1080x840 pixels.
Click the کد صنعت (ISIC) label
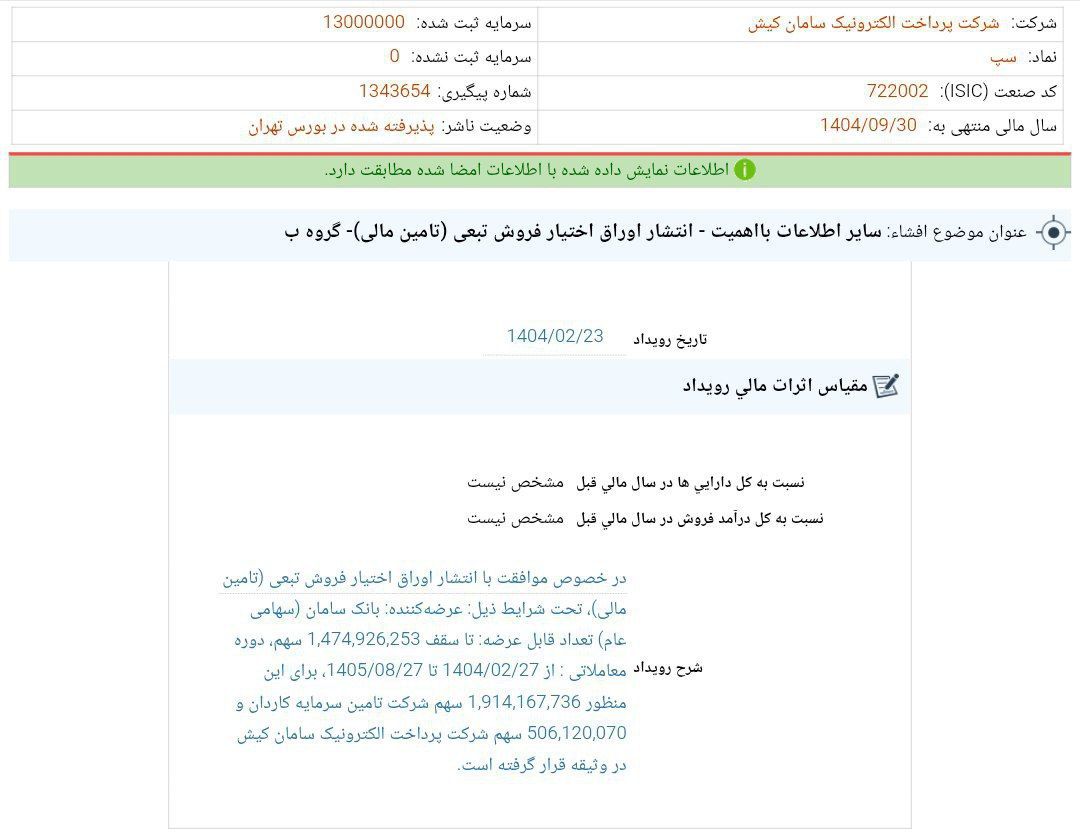998,91
